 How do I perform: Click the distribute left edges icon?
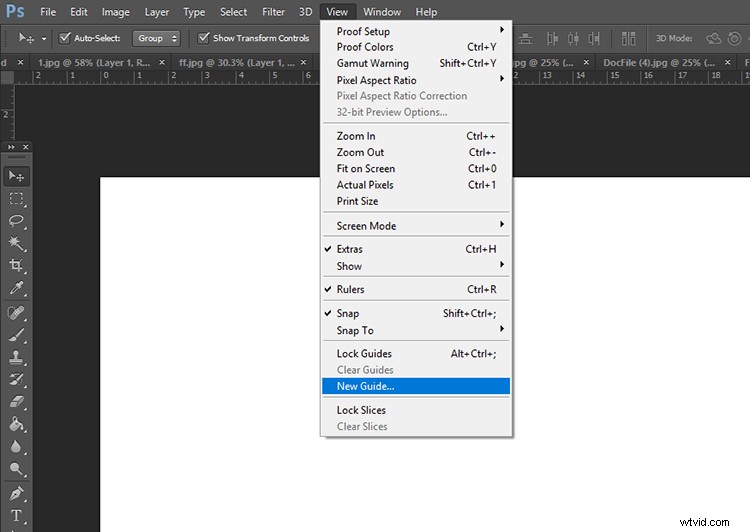point(552,38)
